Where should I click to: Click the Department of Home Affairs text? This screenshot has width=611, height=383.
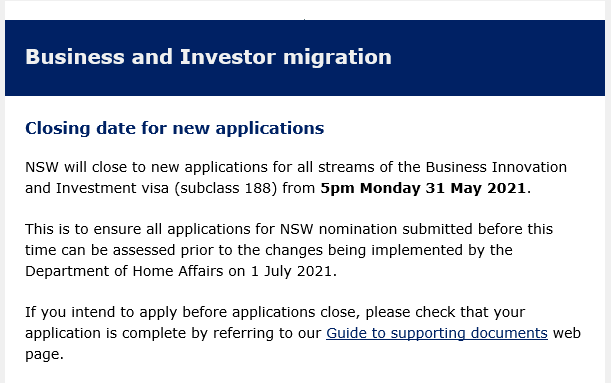click(x=124, y=271)
